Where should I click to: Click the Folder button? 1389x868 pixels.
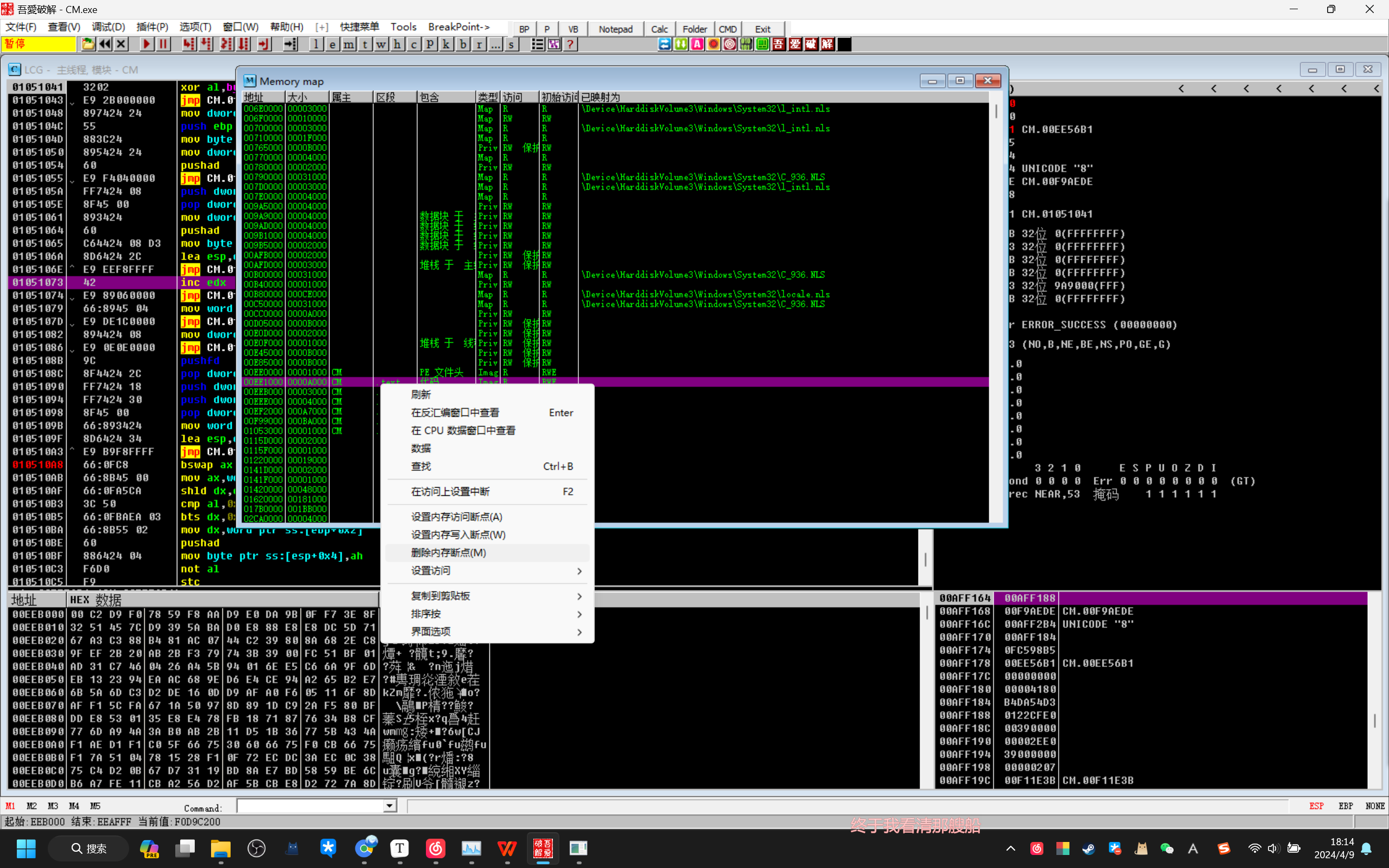coord(694,29)
